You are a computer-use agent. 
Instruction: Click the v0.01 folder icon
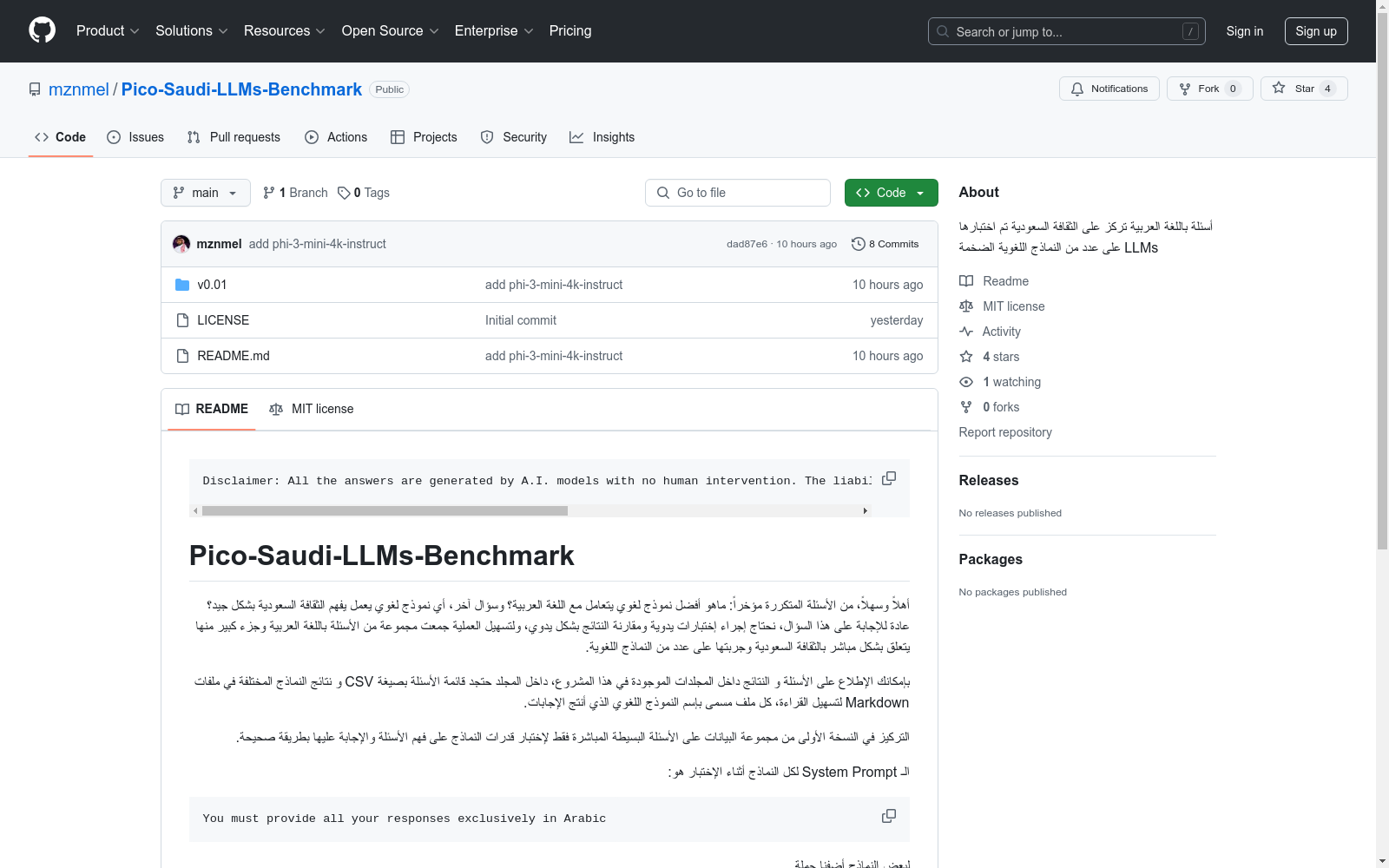tap(182, 285)
